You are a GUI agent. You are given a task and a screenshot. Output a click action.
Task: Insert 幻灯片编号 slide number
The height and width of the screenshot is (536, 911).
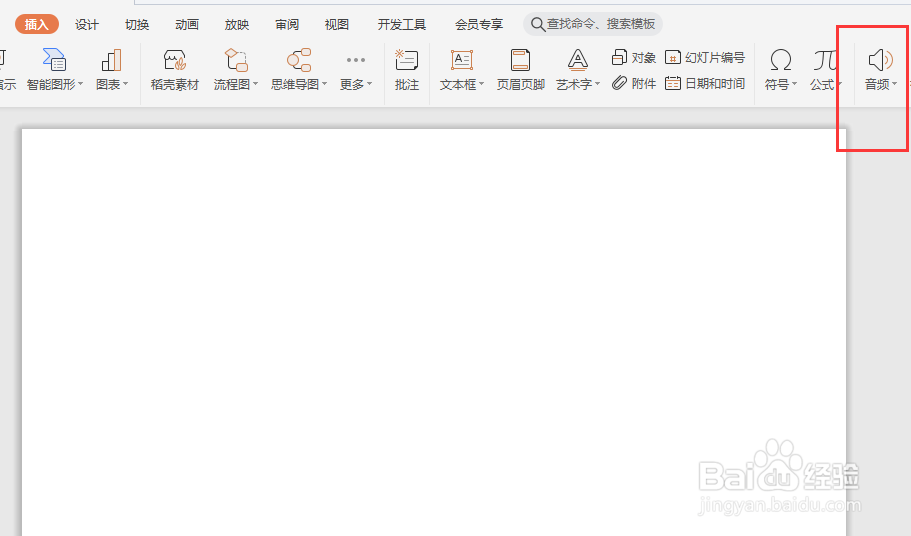pos(705,57)
